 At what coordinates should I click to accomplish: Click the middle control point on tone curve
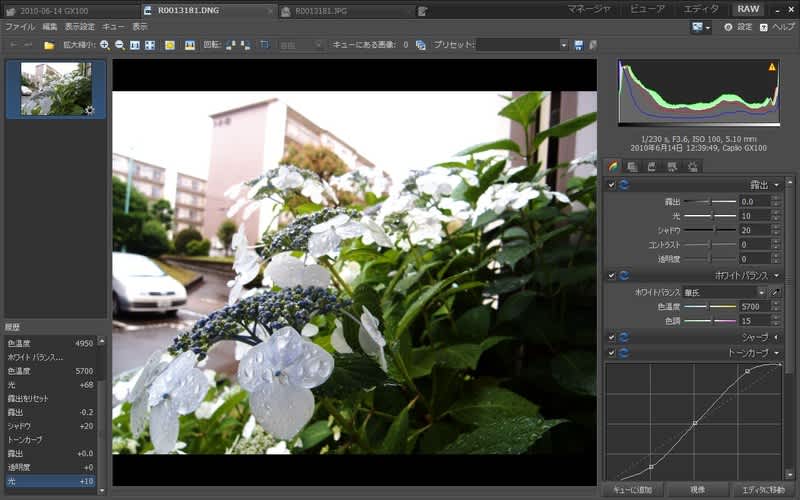pyautogui.click(x=694, y=423)
